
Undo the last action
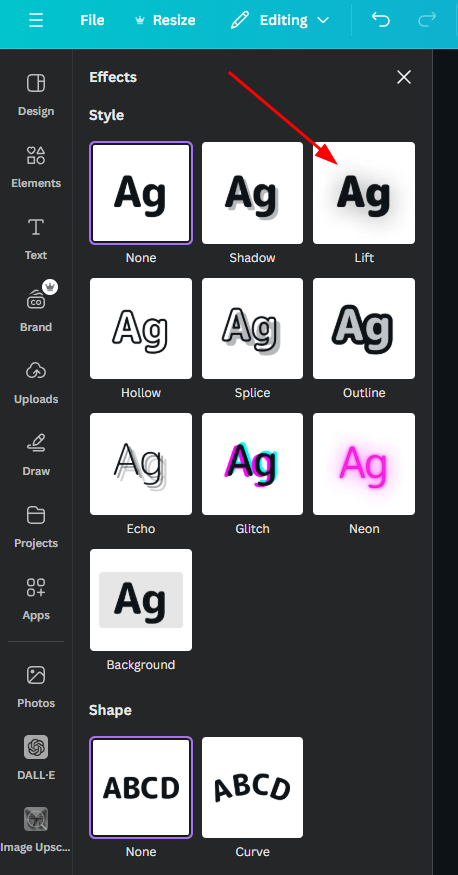click(381, 20)
